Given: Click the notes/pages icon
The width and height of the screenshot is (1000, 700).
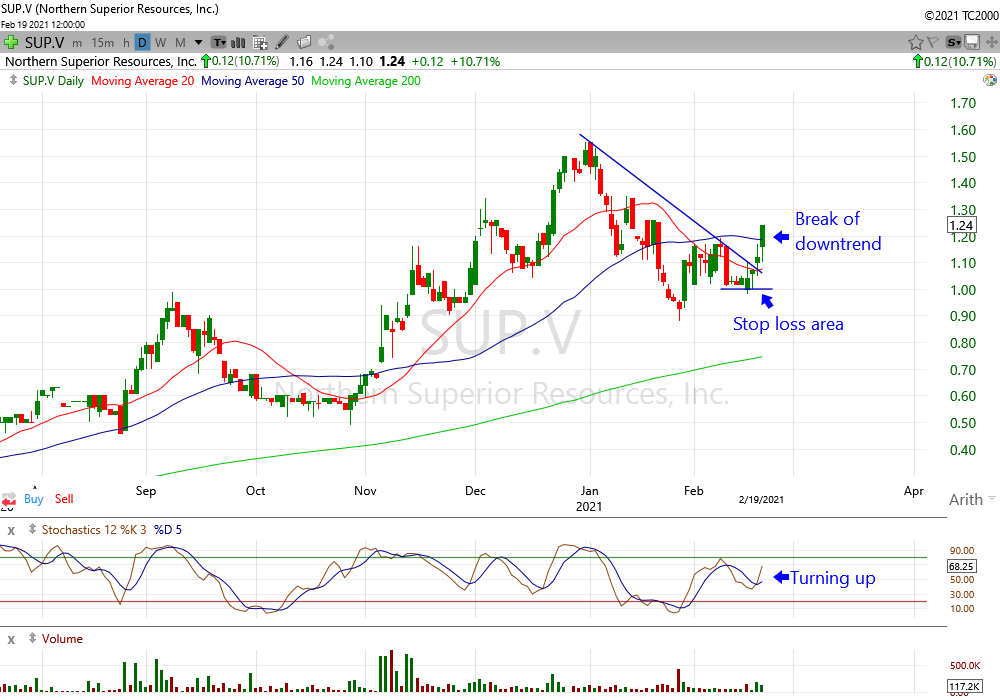Looking at the screenshot, I should pos(304,42).
